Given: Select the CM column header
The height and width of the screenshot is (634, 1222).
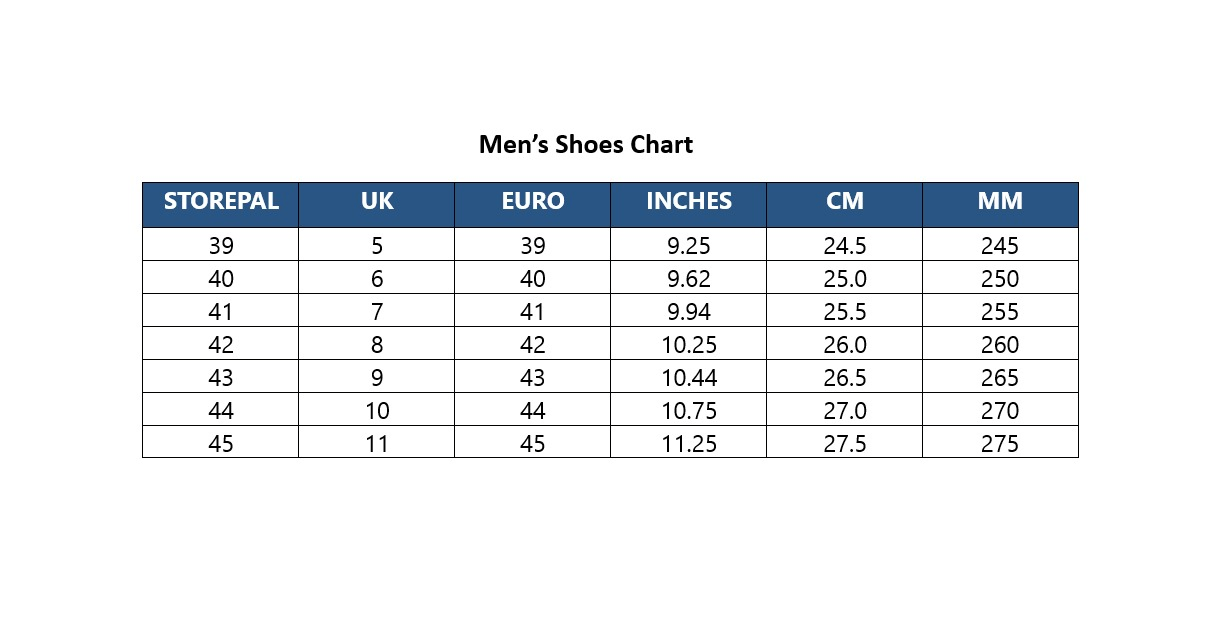Looking at the screenshot, I should (x=845, y=204).
